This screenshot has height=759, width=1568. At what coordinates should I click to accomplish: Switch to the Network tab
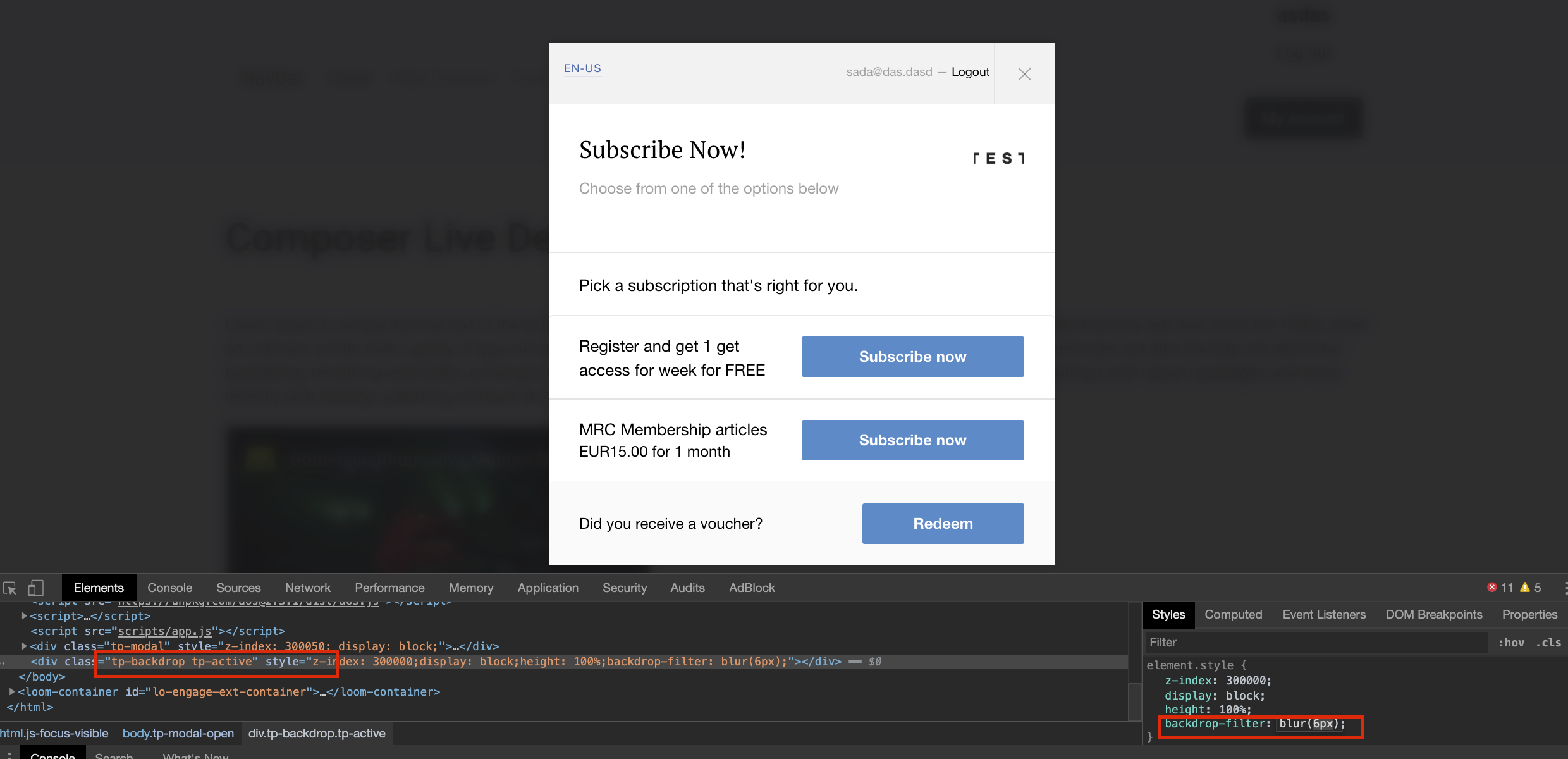pyautogui.click(x=307, y=588)
